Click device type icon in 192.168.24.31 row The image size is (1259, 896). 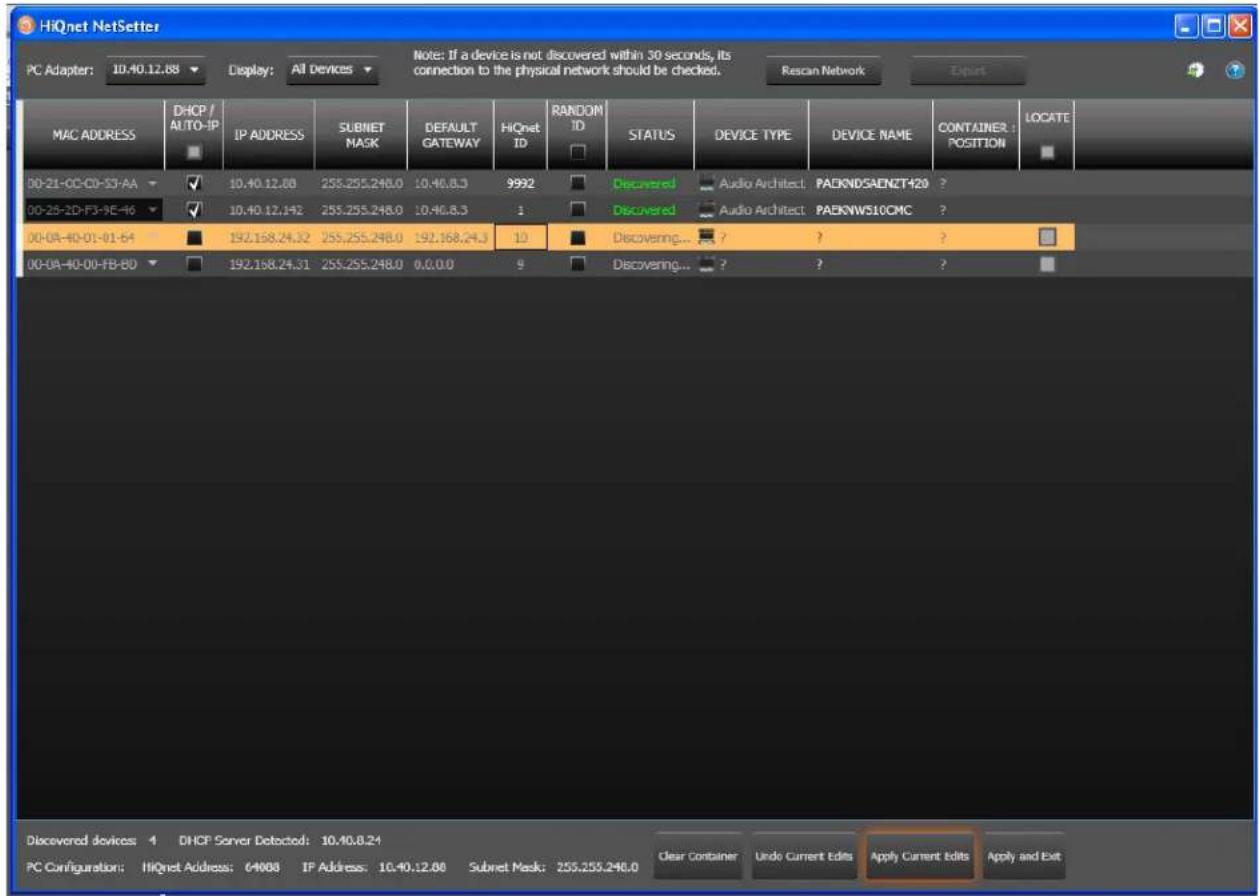[x=709, y=264]
